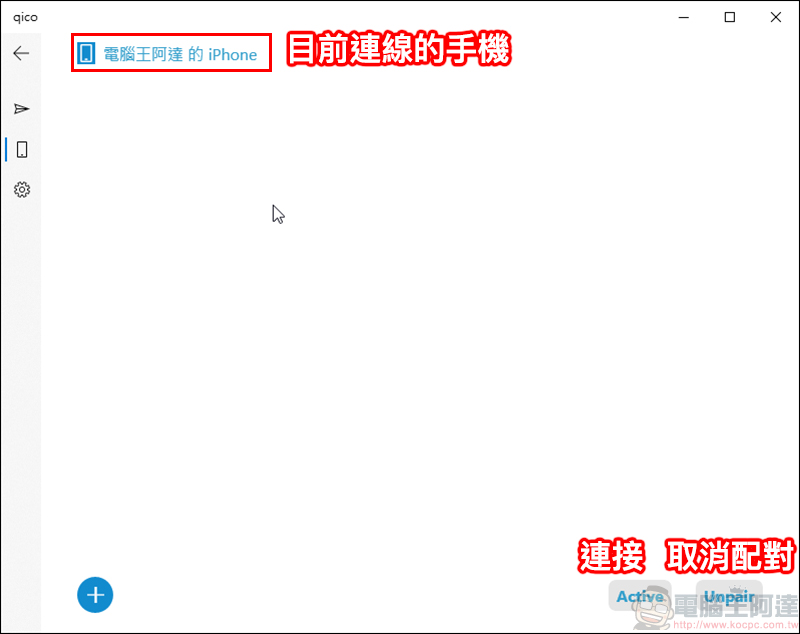
Task: Open the Devices phone icon in sidebar
Action: (22, 149)
